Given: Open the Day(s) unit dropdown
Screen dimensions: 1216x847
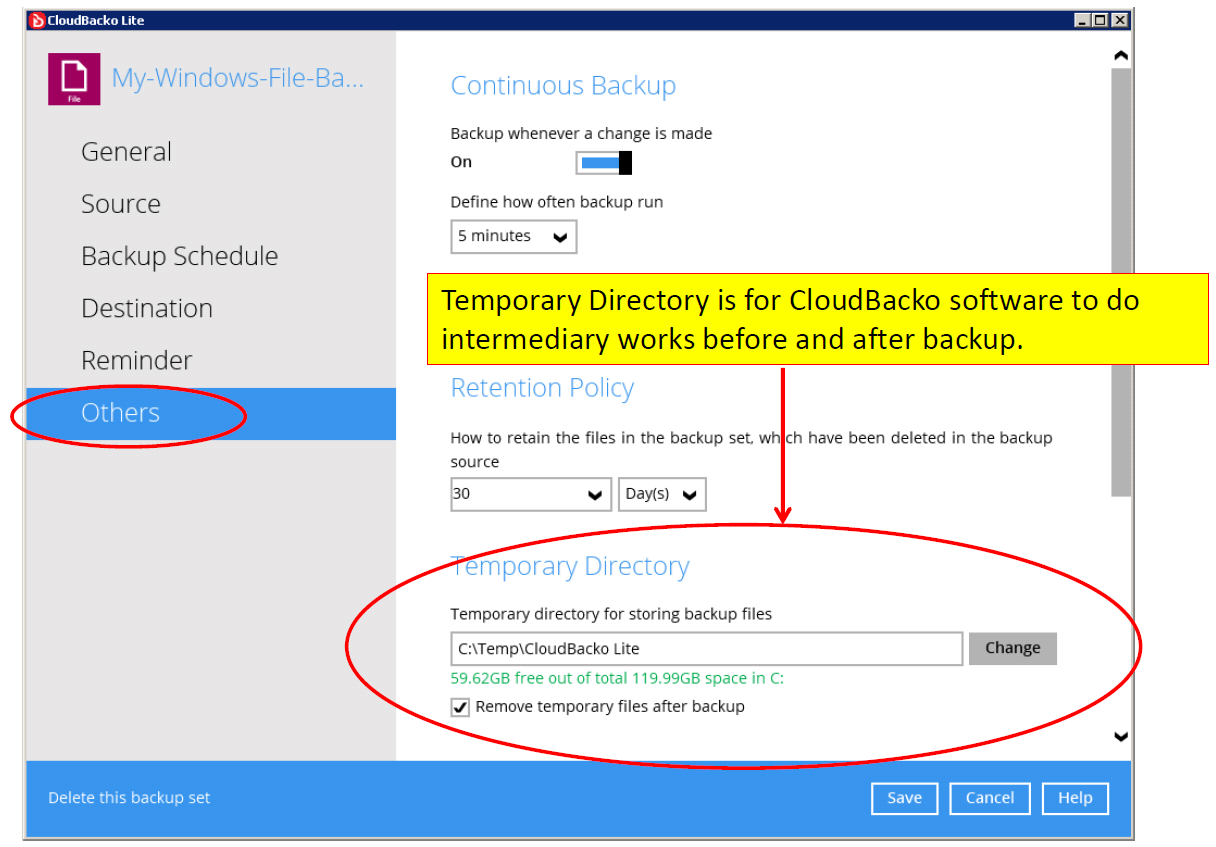Looking at the screenshot, I should [662, 494].
